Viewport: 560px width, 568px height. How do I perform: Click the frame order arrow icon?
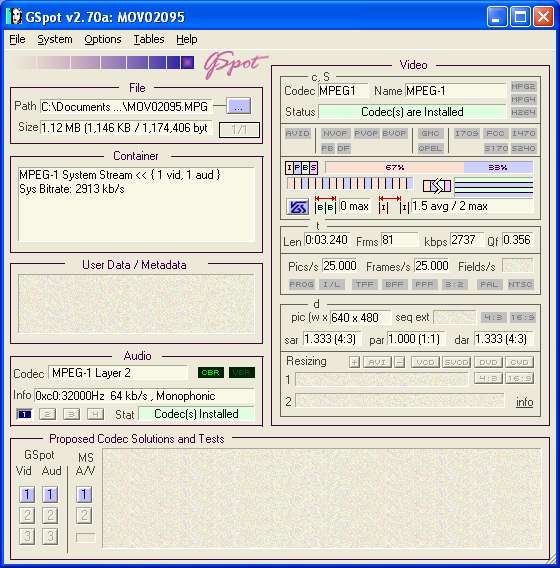click(437, 186)
